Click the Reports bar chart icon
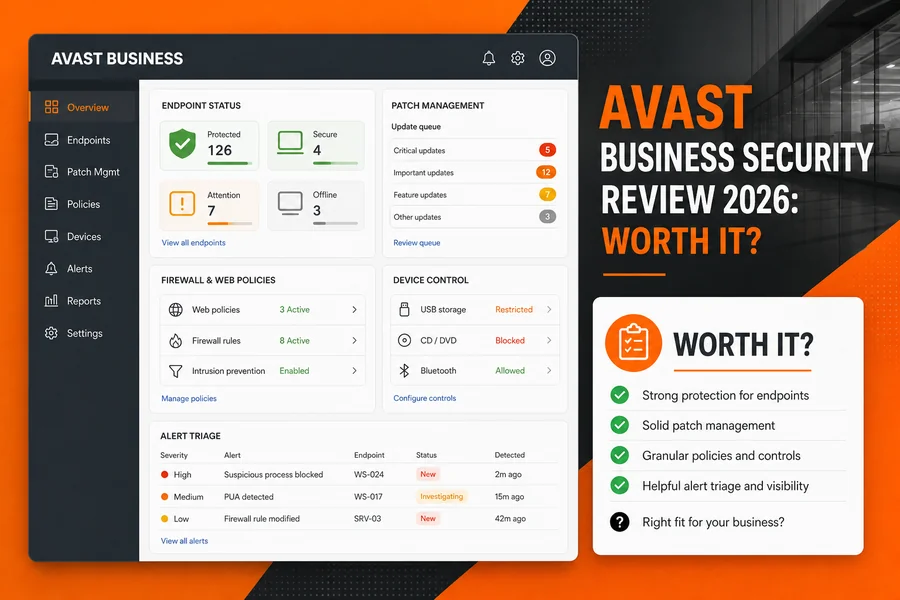The height and width of the screenshot is (600, 900). tap(52, 300)
